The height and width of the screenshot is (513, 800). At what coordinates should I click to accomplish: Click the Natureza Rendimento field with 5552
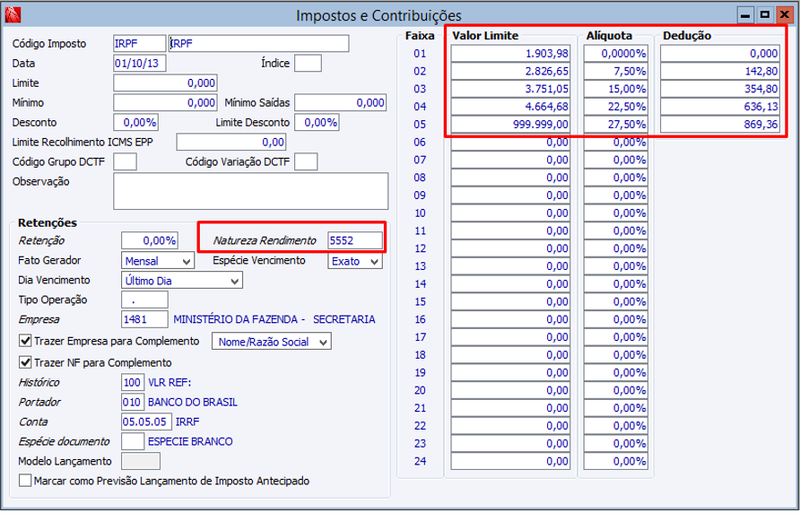click(355, 240)
